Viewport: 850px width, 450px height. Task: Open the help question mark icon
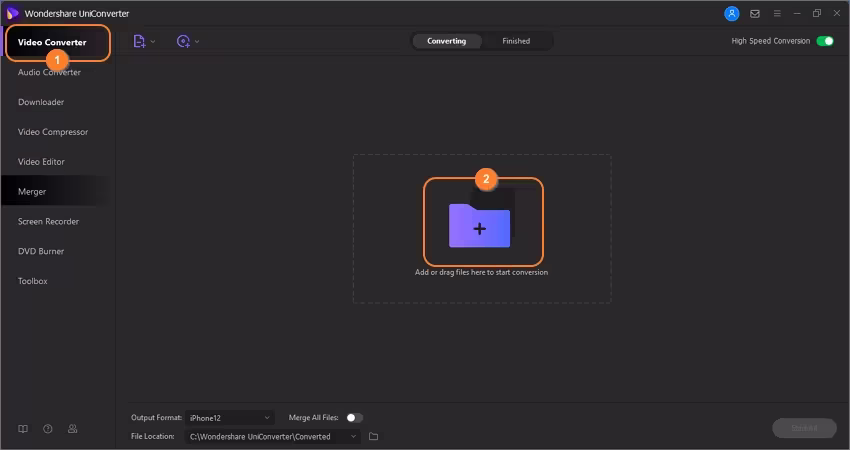tap(48, 429)
